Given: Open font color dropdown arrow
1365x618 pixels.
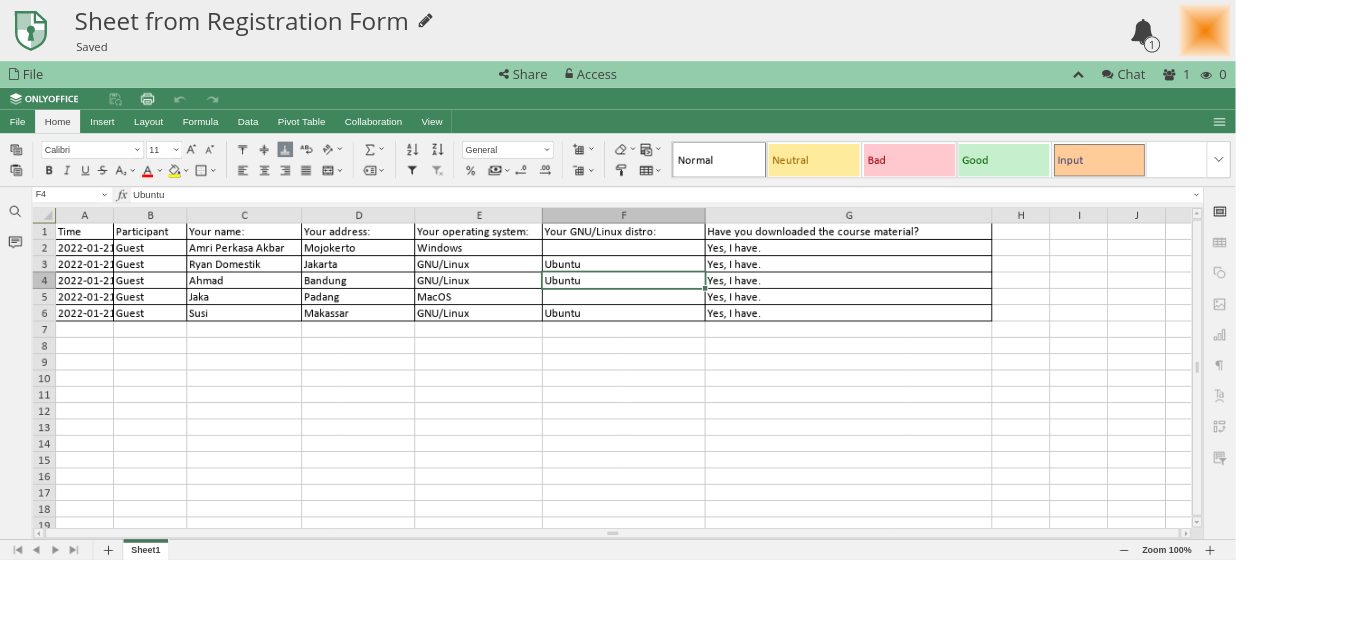Looking at the screenshot, I should [160, 171].
